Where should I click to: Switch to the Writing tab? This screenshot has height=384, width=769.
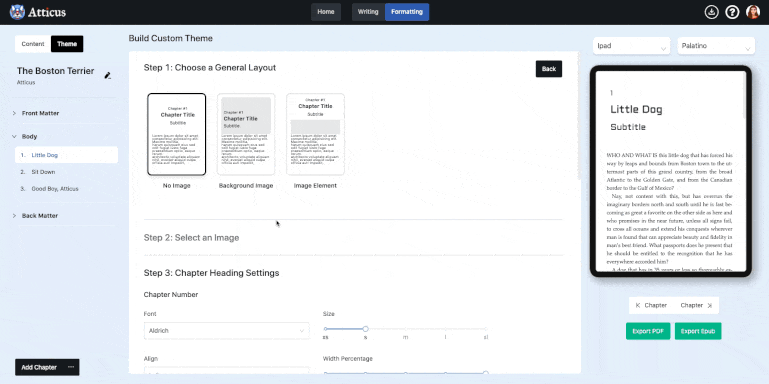[x=368, y=12]
